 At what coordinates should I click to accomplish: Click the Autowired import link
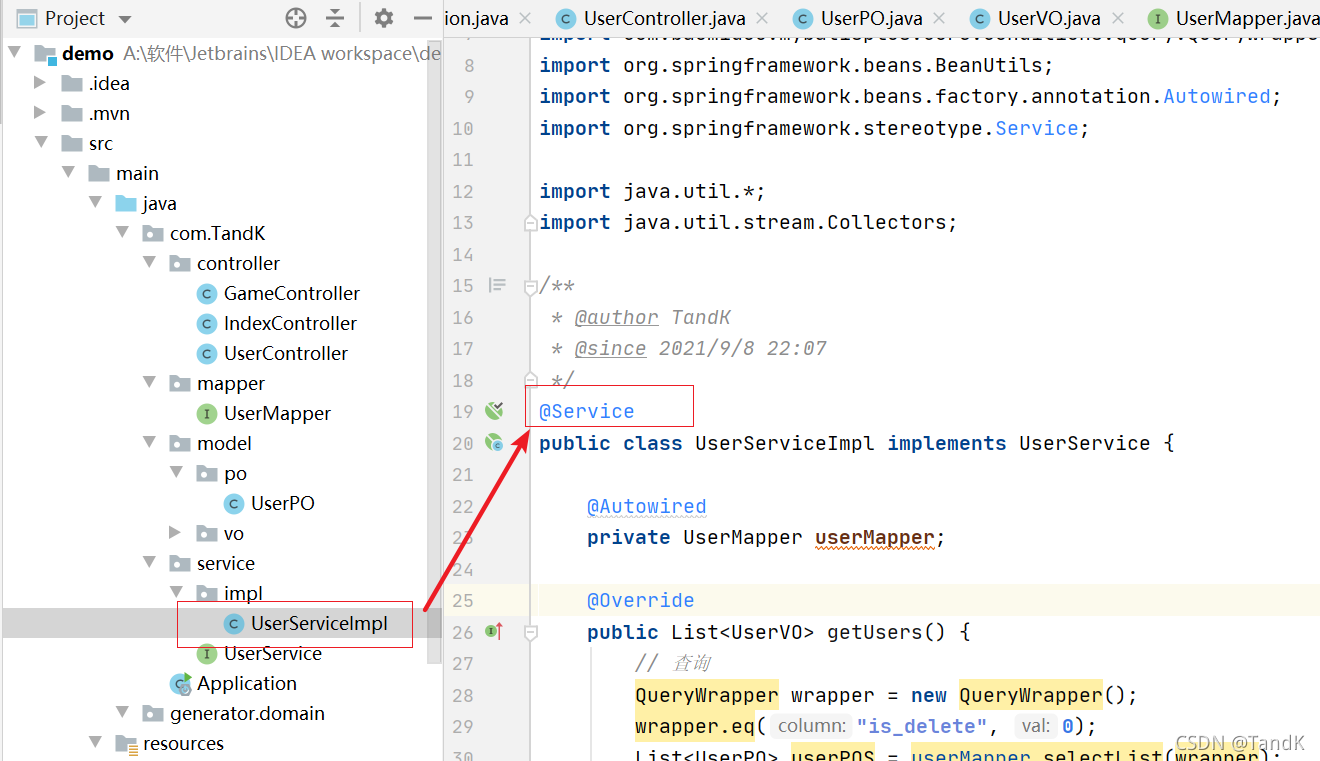(x=1217, y=97)
